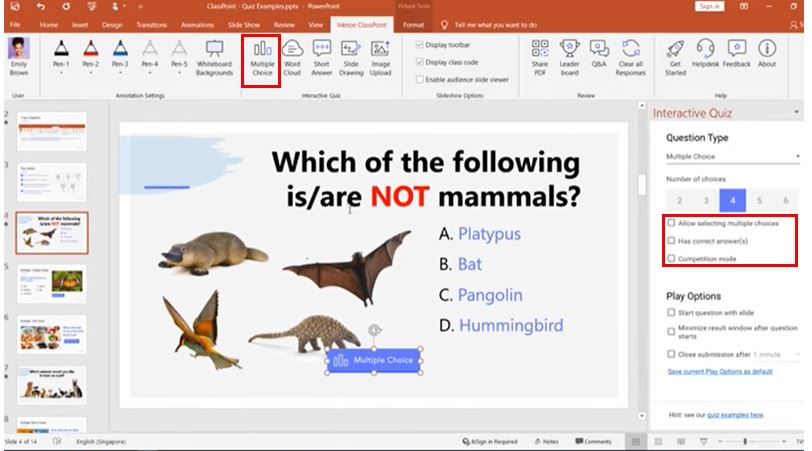Check Start question with slide
Screen dimensions: 812x451
671,313
